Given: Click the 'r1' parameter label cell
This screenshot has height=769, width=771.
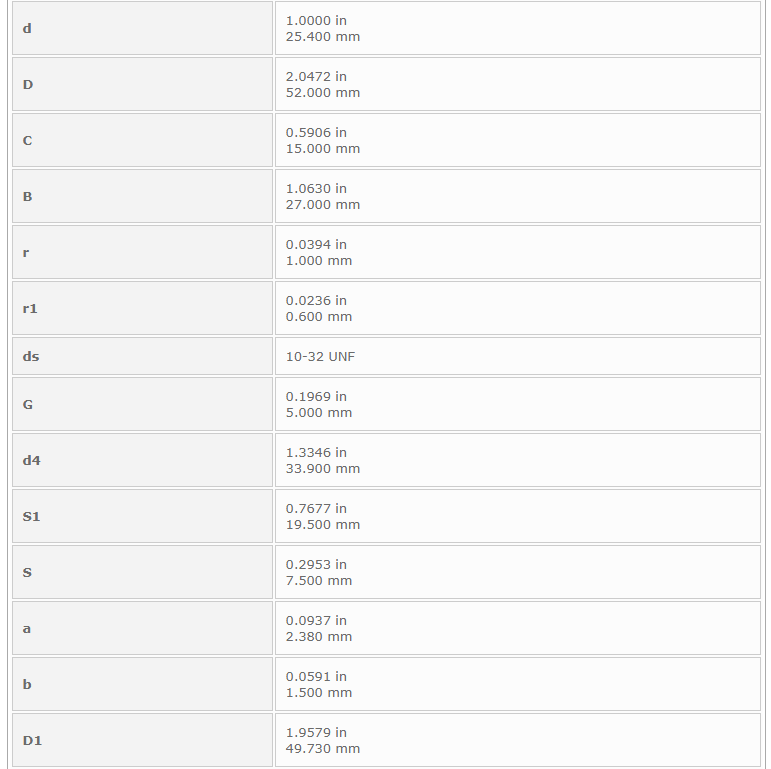Looking at the screenshot, I should click(142, 308).
